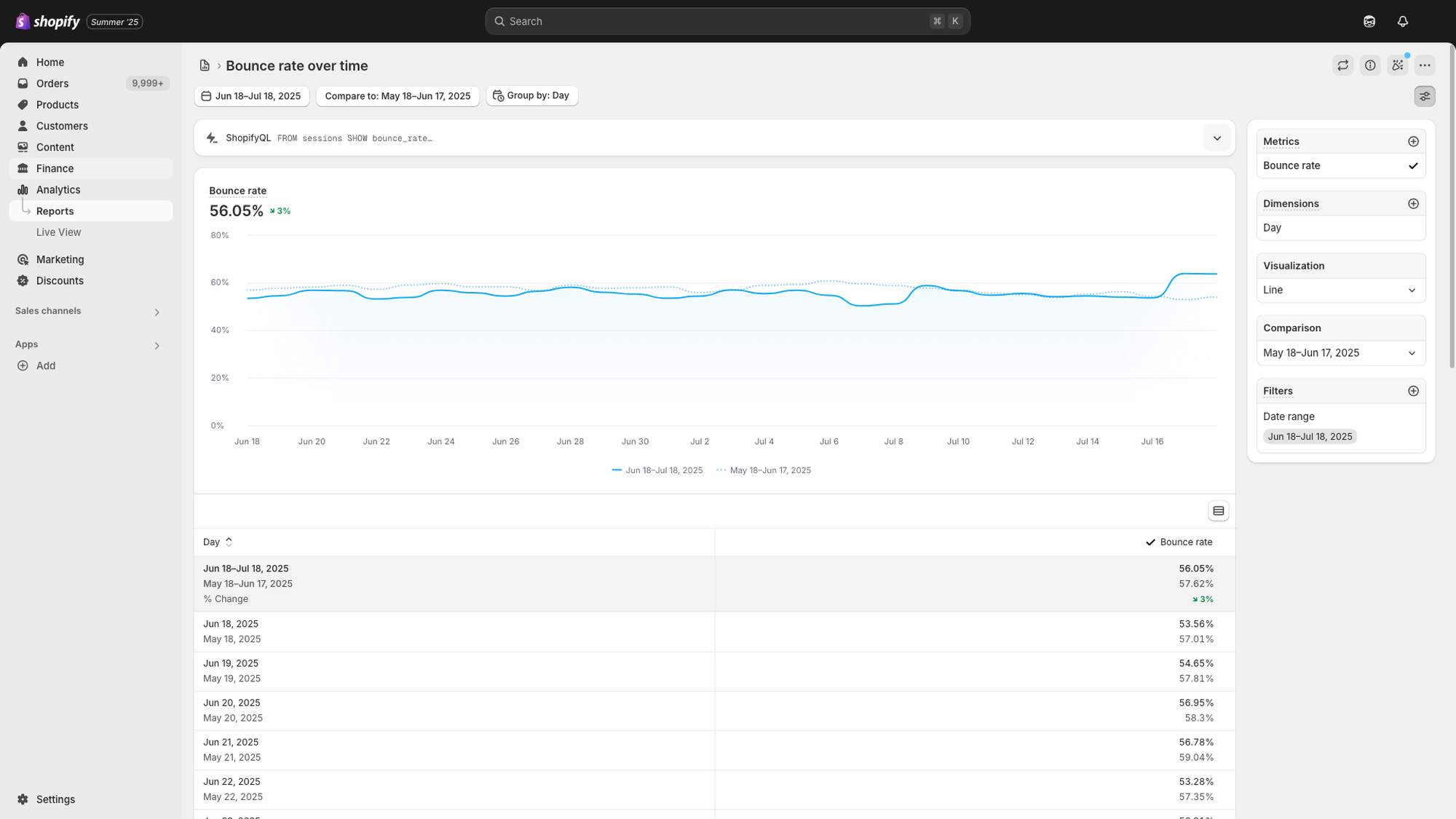Expand the ShopifyQL query editor chevron
Viewport: 1456px width, 819px height.
click(1216, 138)
